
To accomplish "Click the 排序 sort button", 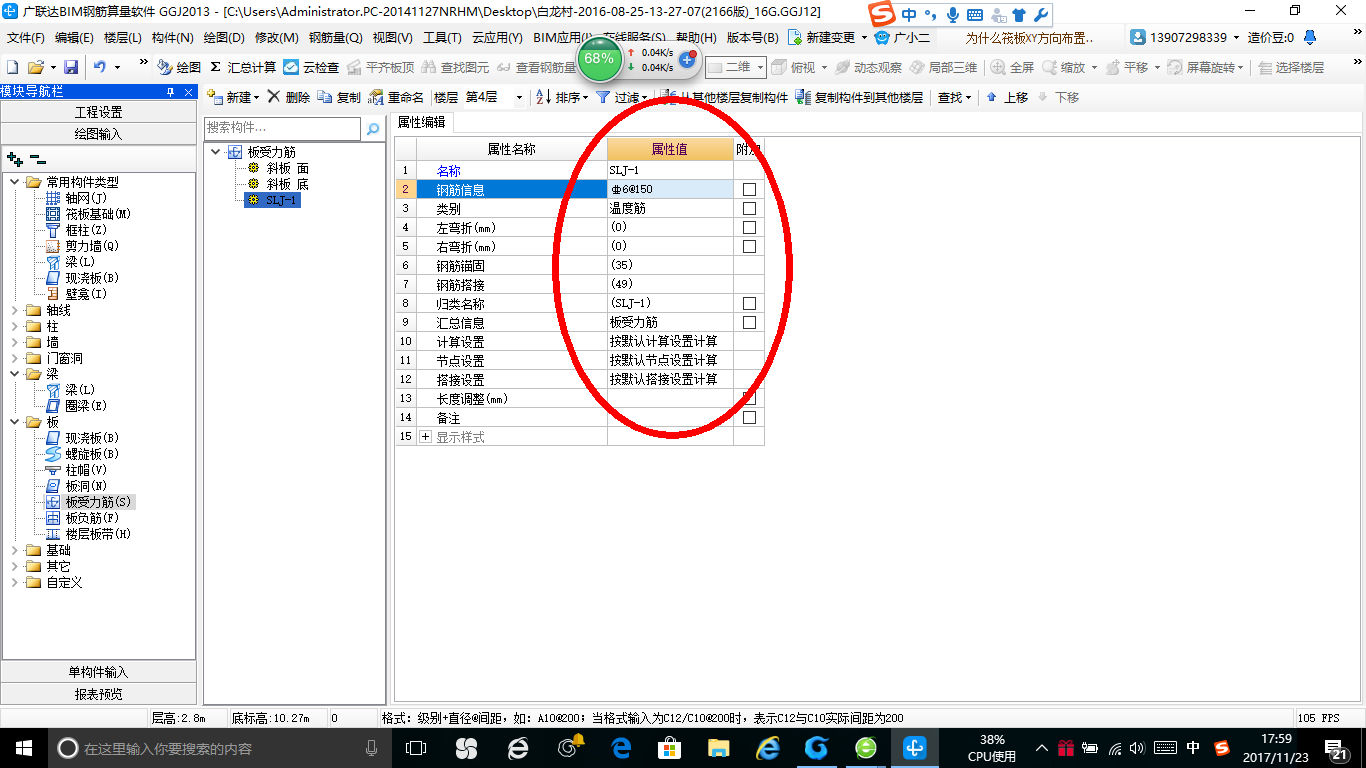I will coord(562,97).
